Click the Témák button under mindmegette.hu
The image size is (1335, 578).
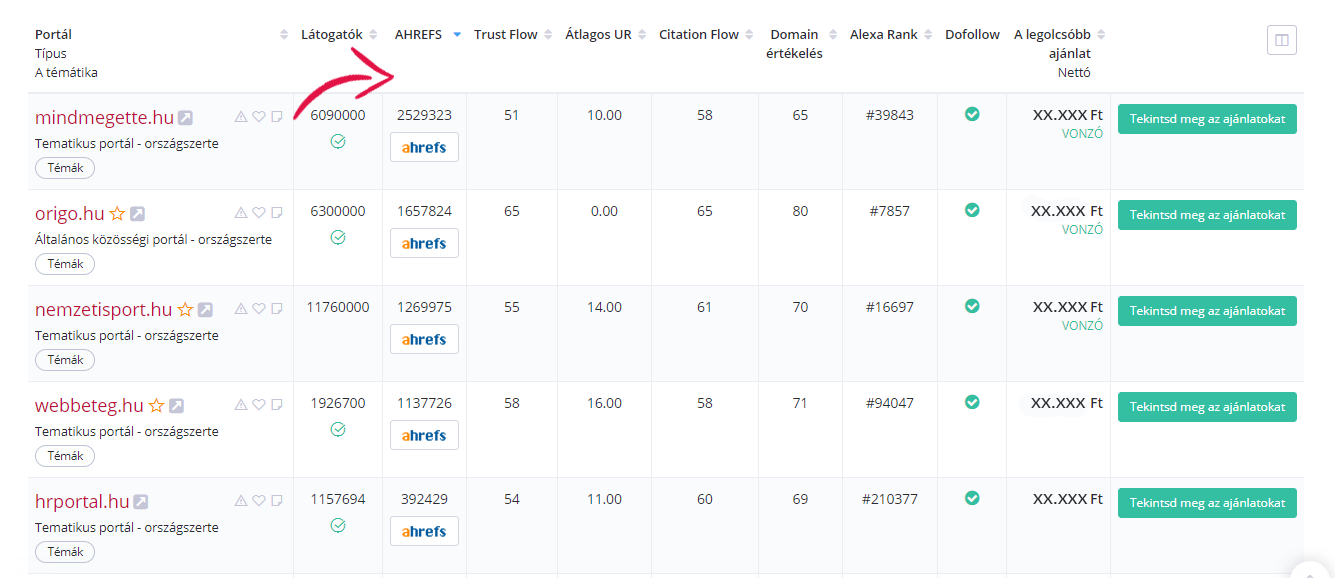pos(65,168)
